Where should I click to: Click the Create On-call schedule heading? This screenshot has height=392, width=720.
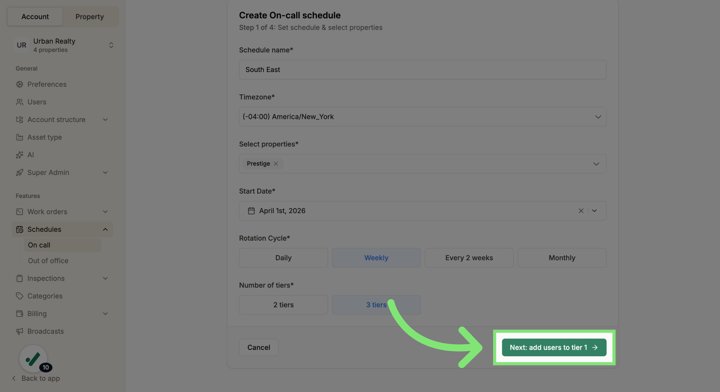(290, 15)
